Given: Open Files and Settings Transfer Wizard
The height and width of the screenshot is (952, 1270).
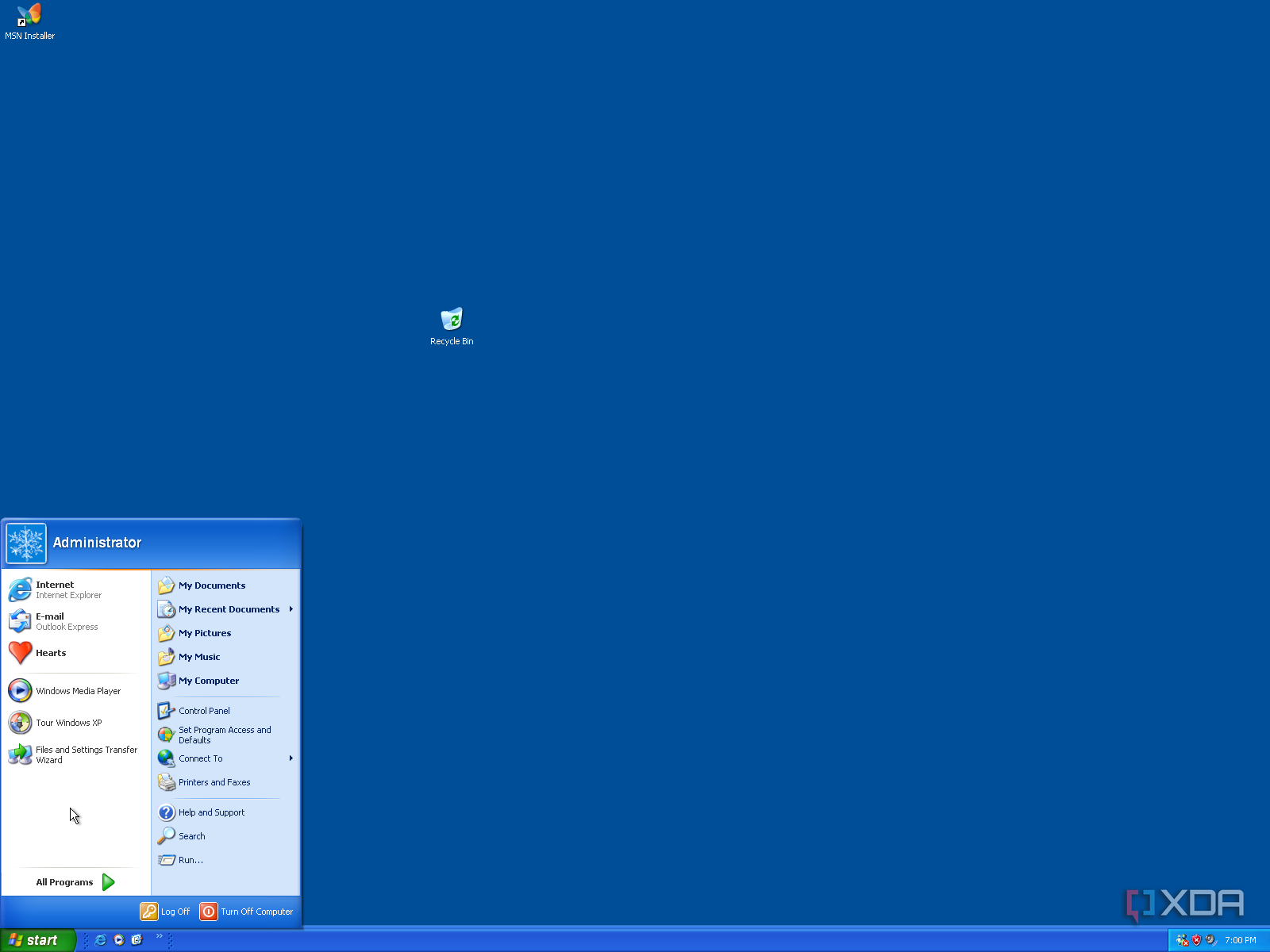Looking at the screenshot, I should [76, 754].
